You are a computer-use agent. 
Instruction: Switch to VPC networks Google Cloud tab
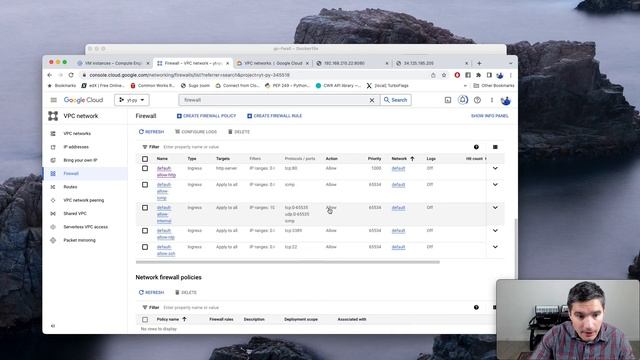tap(273, 63)
